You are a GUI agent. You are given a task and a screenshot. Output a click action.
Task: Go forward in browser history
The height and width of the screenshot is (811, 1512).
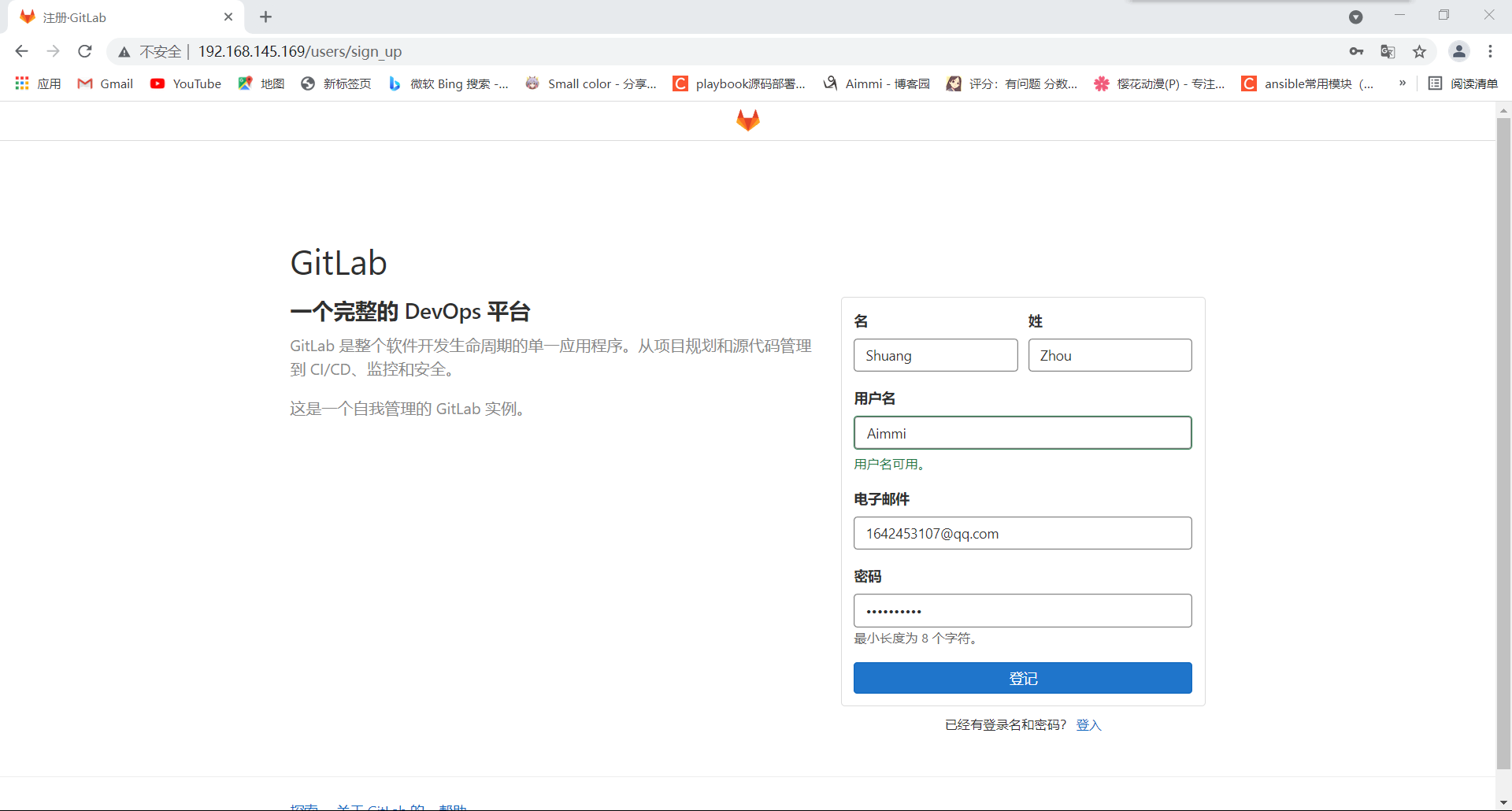pyautogui.click(x=53, y=51)
